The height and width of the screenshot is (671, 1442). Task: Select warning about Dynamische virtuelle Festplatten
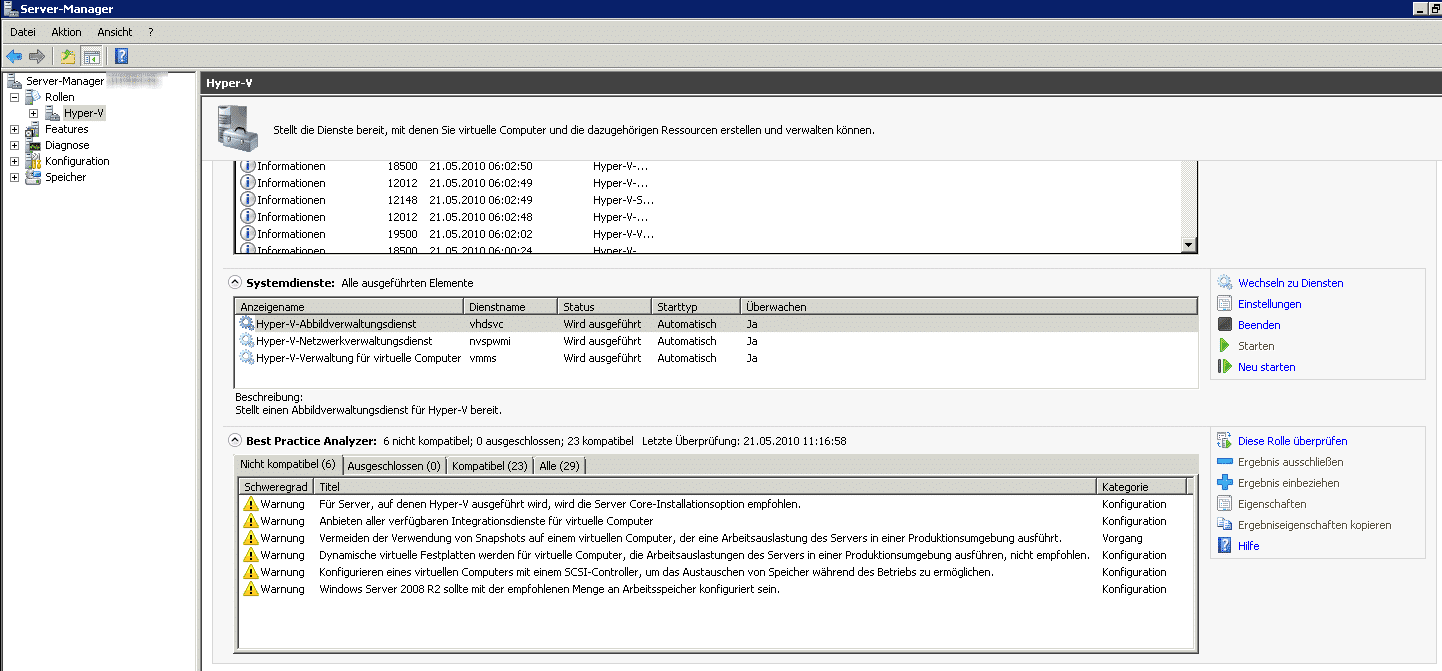coord(716,555)
